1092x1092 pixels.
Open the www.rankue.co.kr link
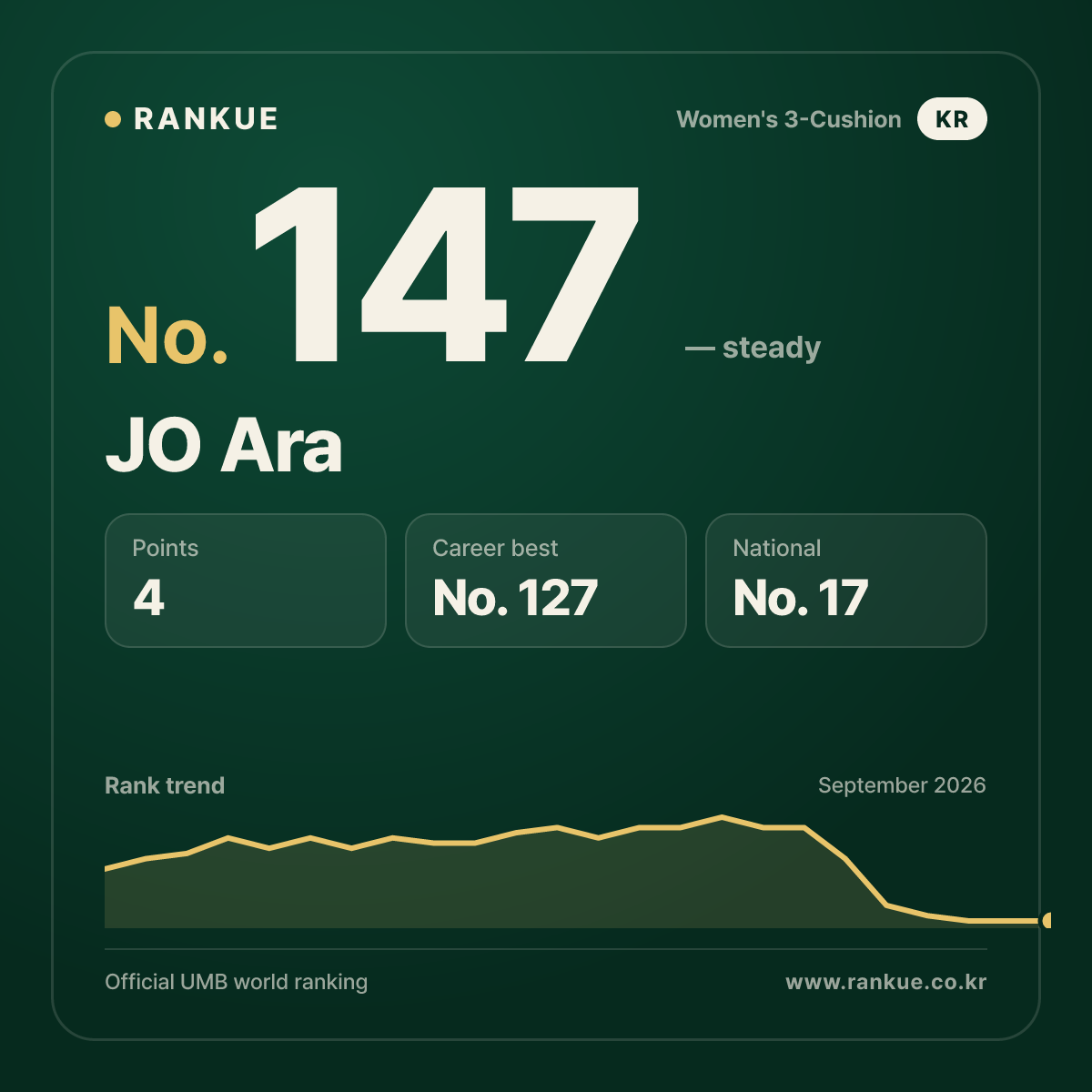click(x=886, y=982)
